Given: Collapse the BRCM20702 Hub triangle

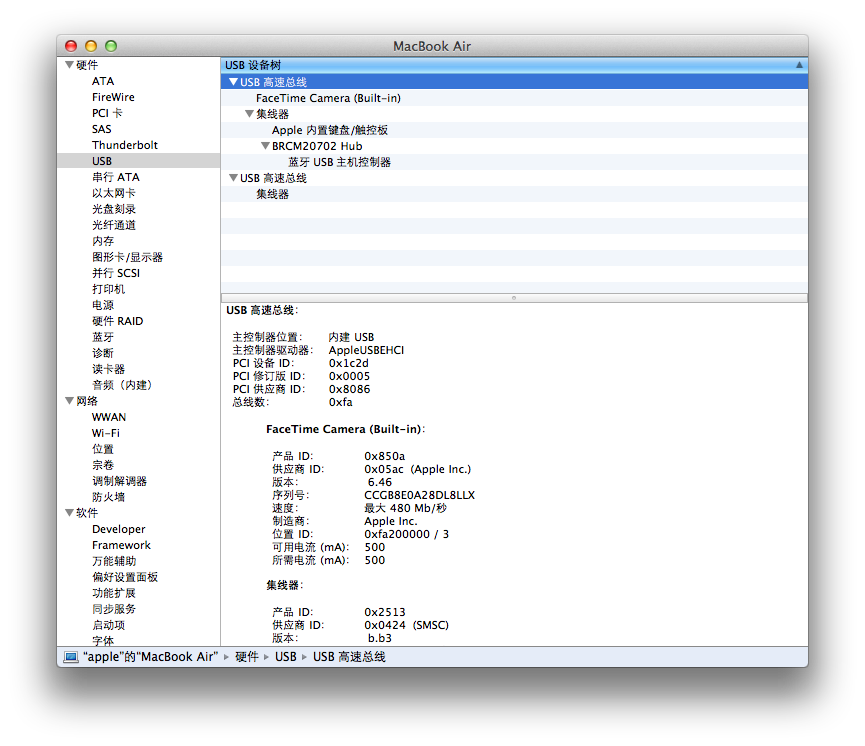Looking at the screenshot, I should pyautogui.click(x=265, y=146).
